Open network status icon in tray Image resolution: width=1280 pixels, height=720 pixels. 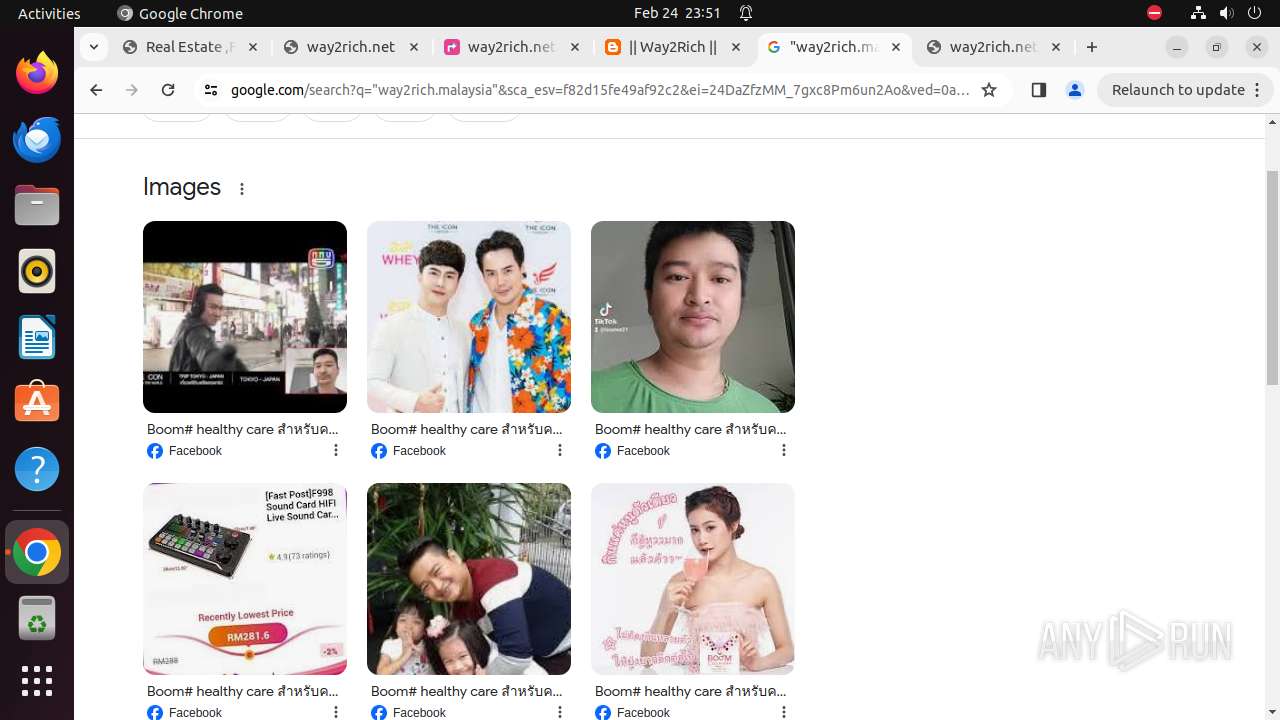pyautogui.click(x=1198, y=13)
